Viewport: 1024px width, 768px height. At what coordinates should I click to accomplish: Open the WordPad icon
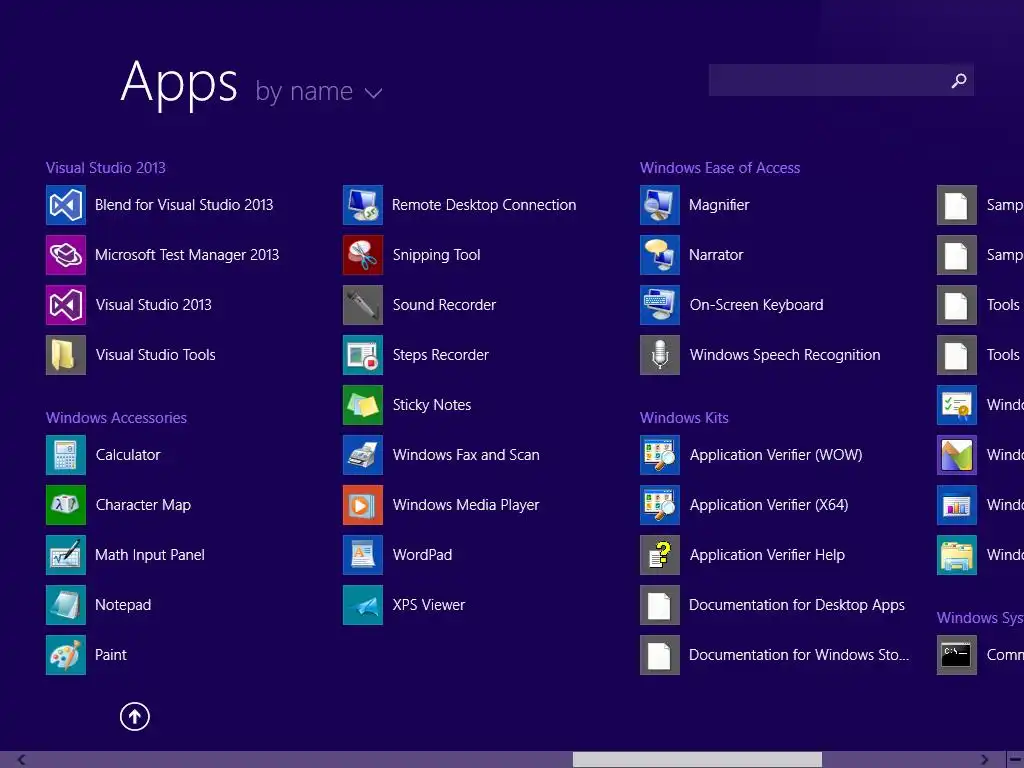tap(362, 555)
